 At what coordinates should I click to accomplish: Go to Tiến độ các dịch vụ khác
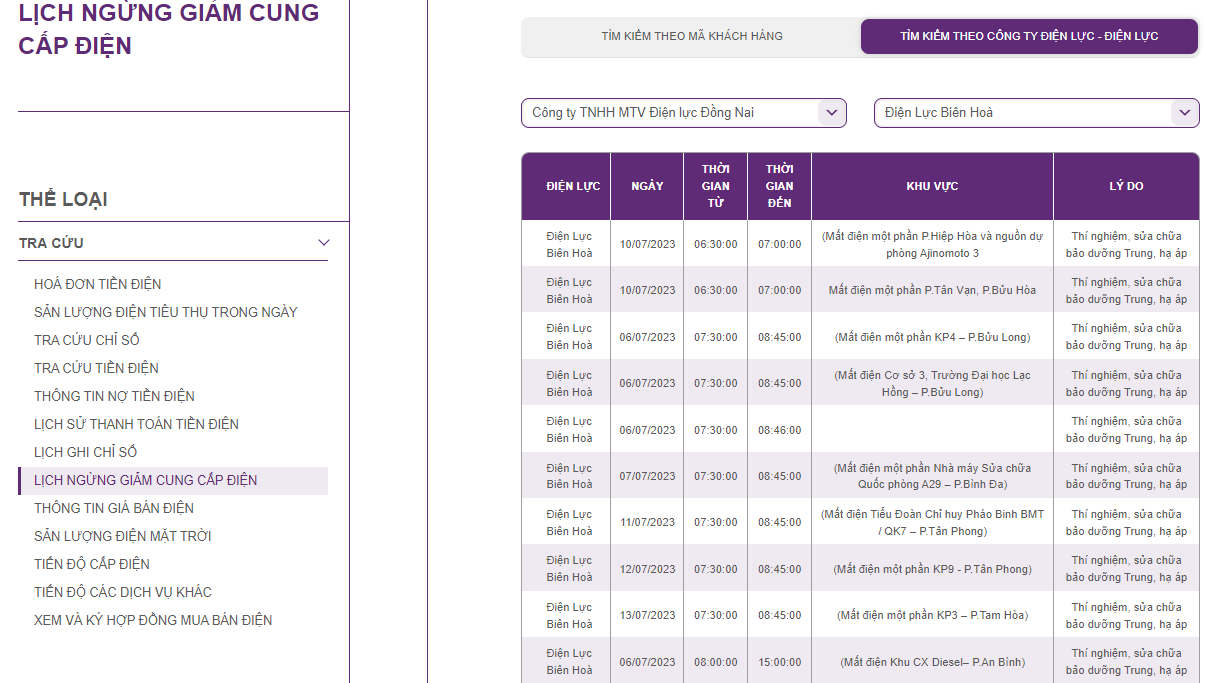(x=123, y=592)
